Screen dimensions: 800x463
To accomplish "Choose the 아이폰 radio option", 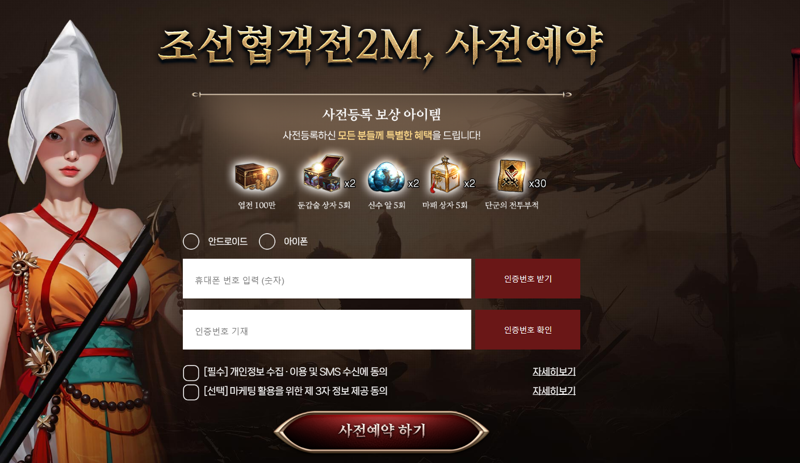I will coord(267,241).
